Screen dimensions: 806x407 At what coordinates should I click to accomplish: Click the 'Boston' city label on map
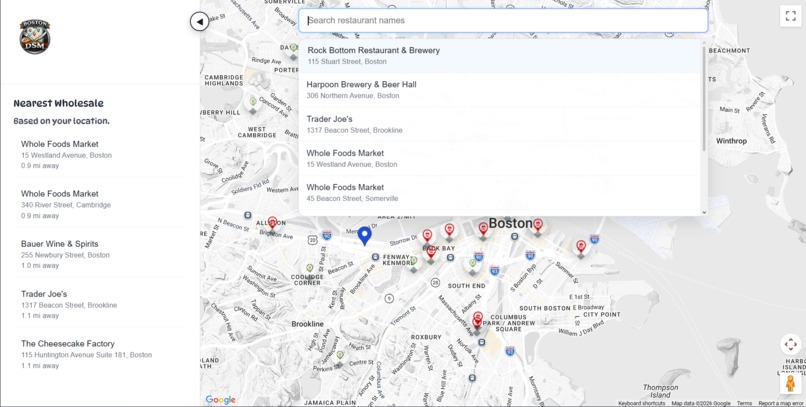coord(510,223)
